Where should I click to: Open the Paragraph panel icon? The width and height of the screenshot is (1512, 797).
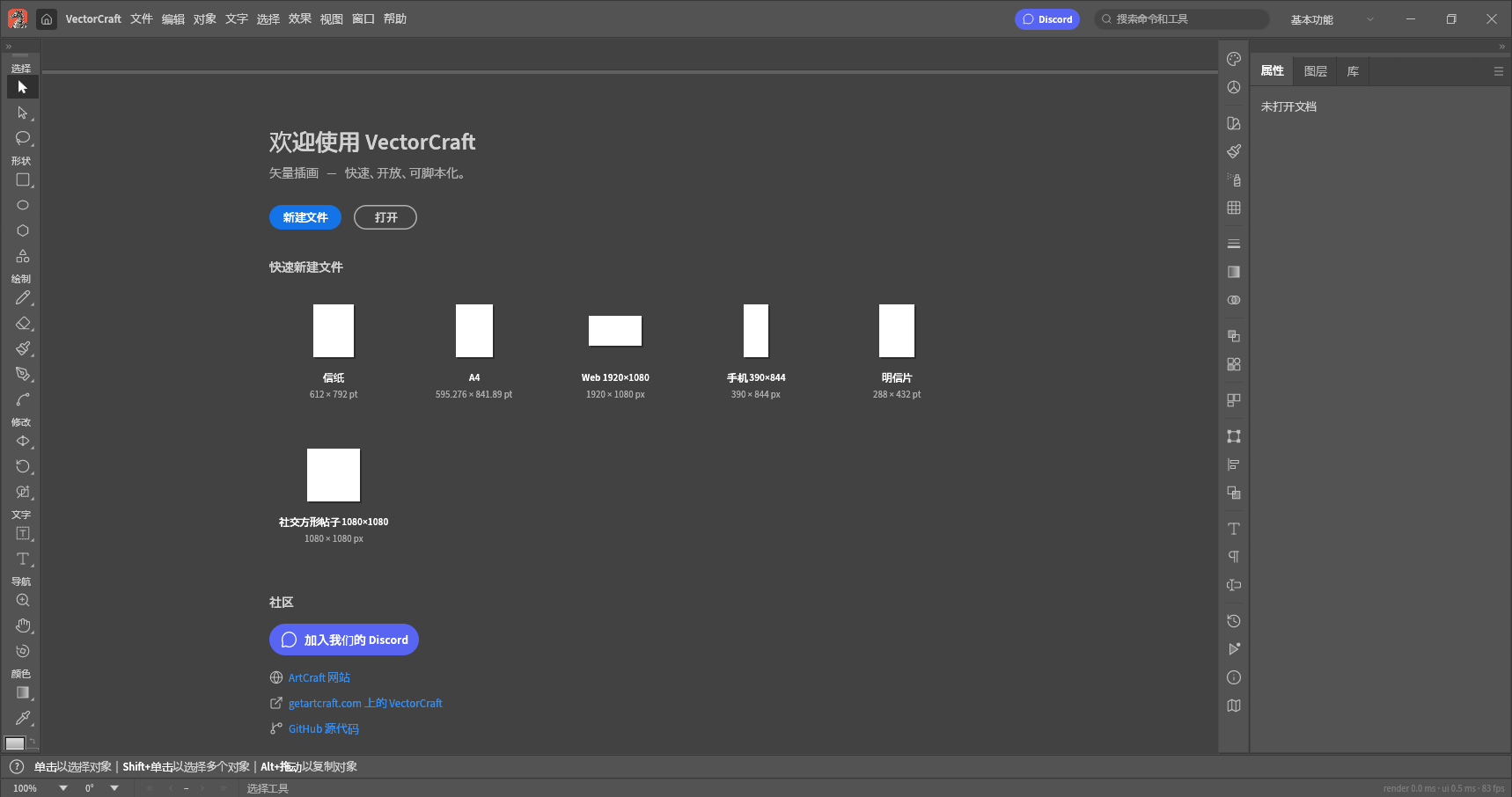(1234, 557)
